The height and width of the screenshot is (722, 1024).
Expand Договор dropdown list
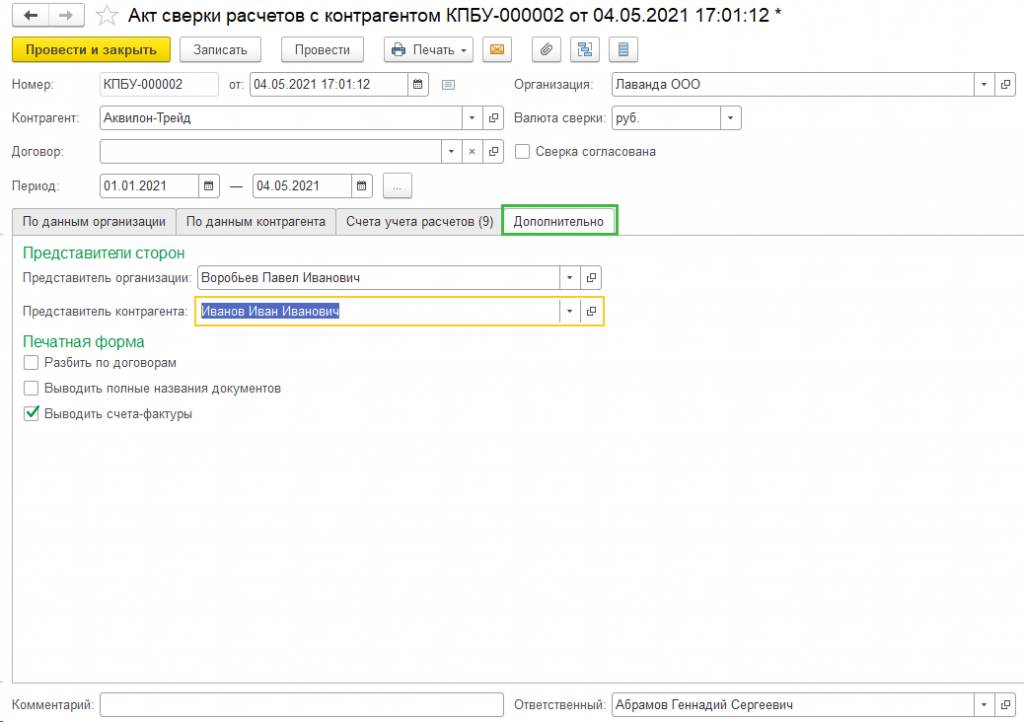[451, 151]
